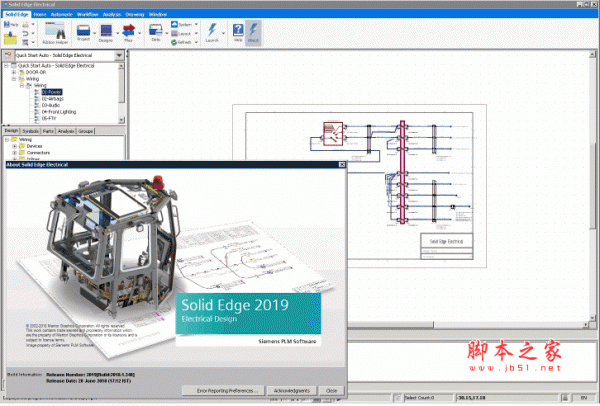Collapse the upper Wiring project node
This screenshot has width=600, height=406.
[x=14, y=79]
